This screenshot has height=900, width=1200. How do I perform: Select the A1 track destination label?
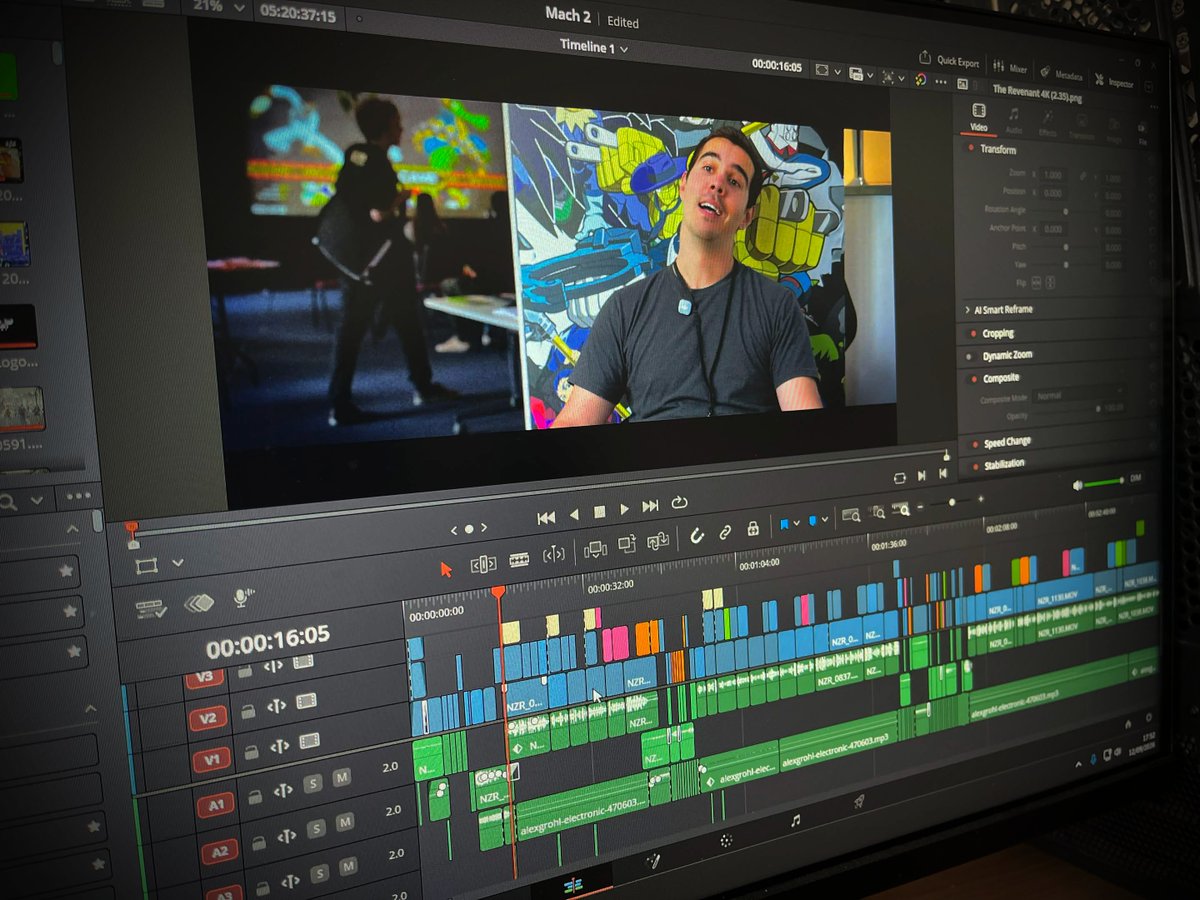[216, 804]
